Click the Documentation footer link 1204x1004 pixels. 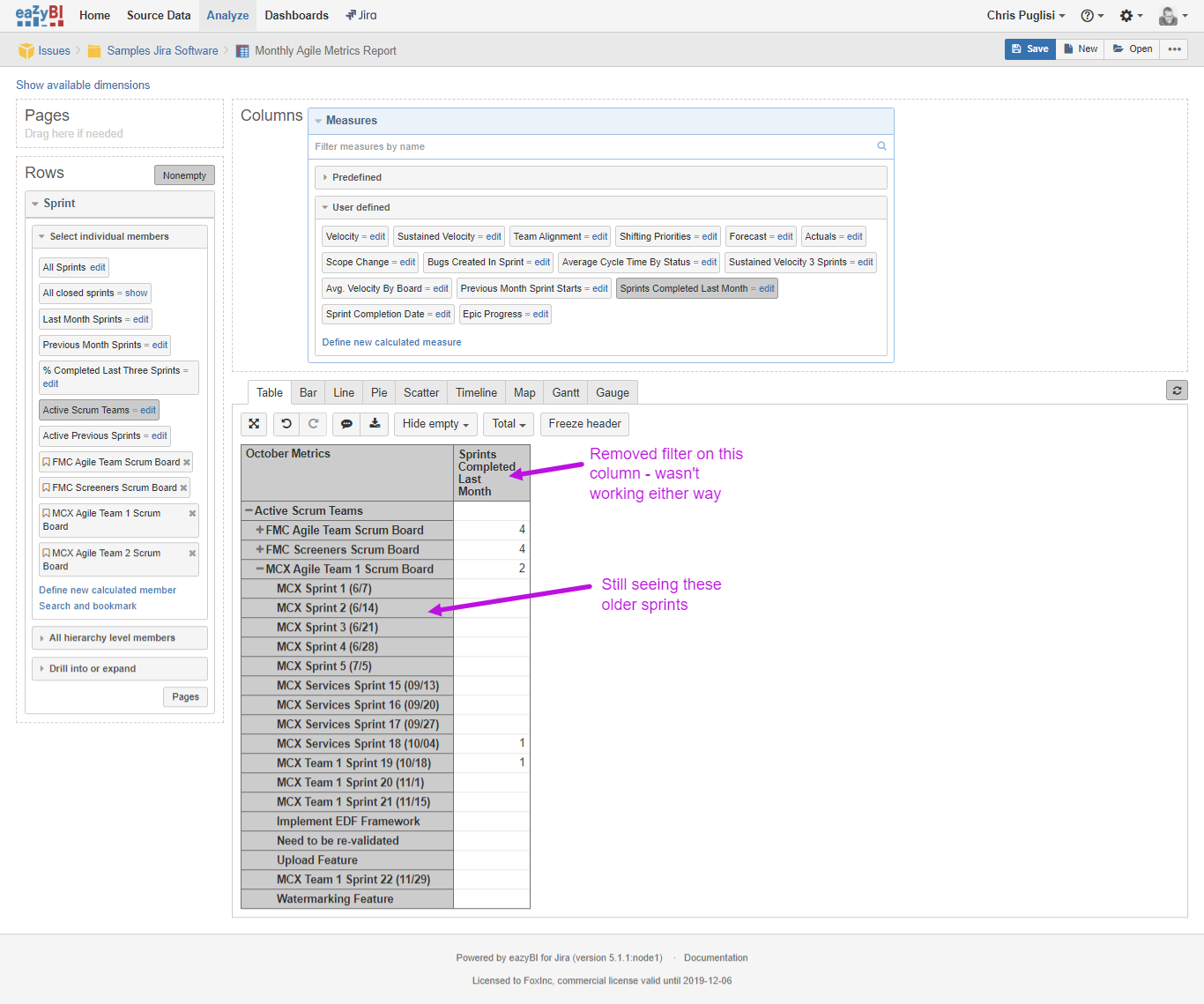pos(716,957)
